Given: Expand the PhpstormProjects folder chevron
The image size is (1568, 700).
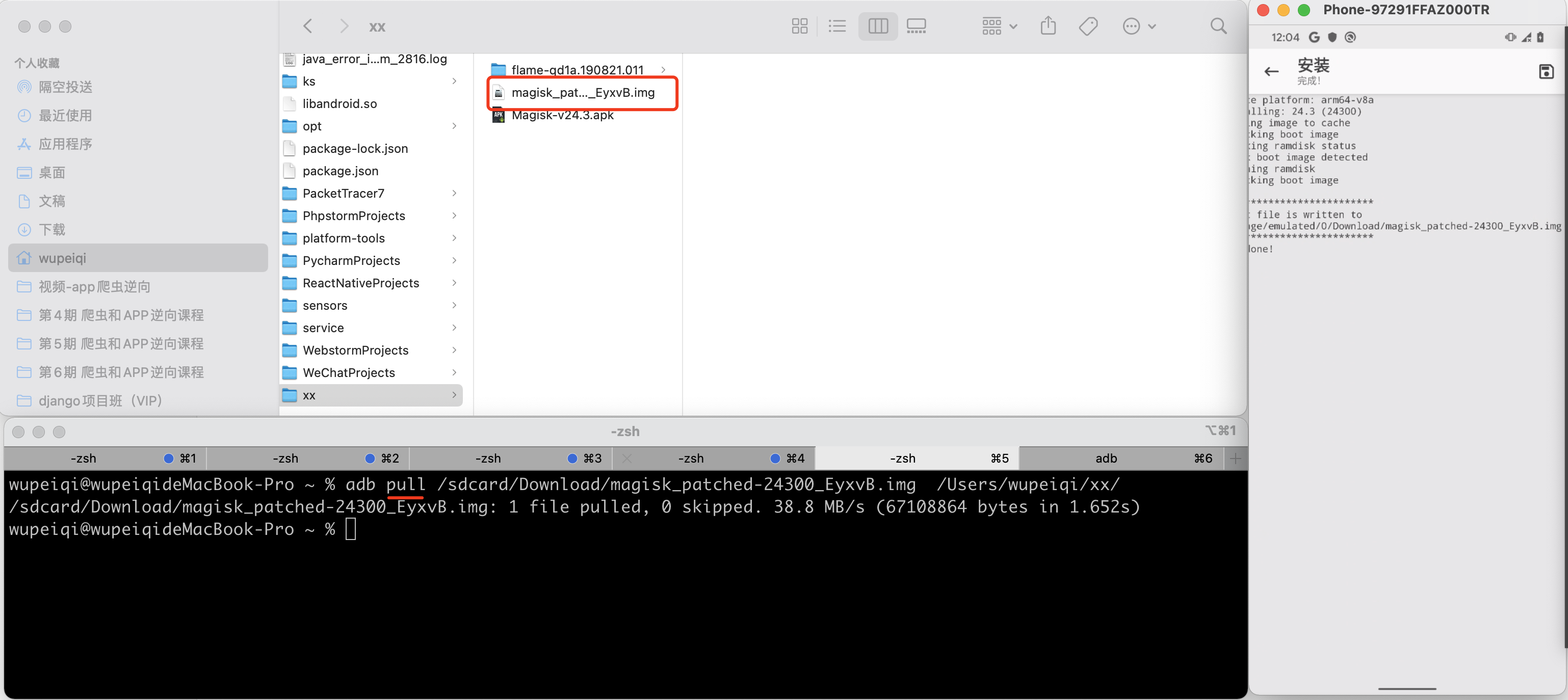Looking at the screenshot, I should tap(454, 216).
